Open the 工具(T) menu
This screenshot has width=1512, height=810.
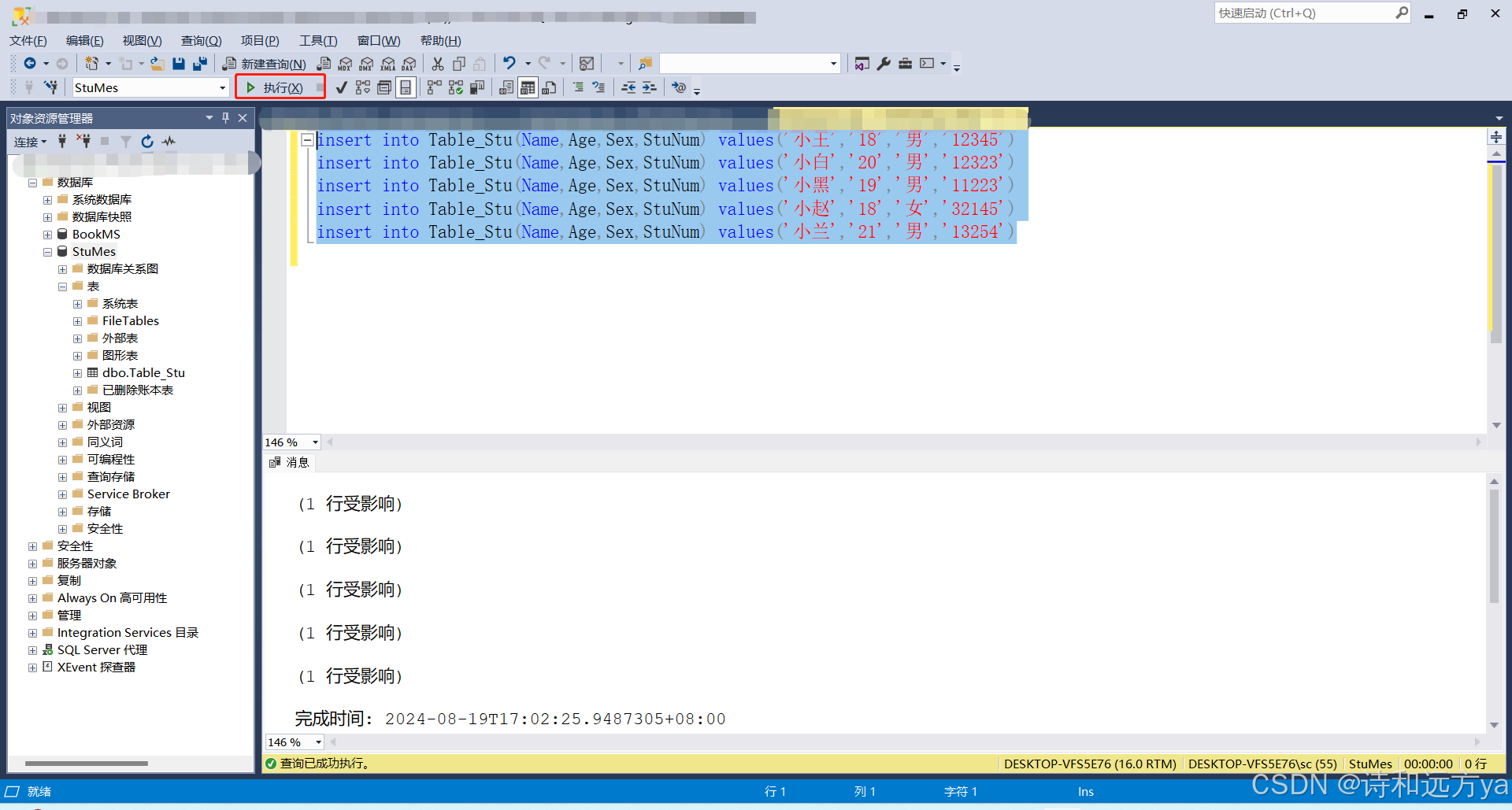click(x=318, y=41)
